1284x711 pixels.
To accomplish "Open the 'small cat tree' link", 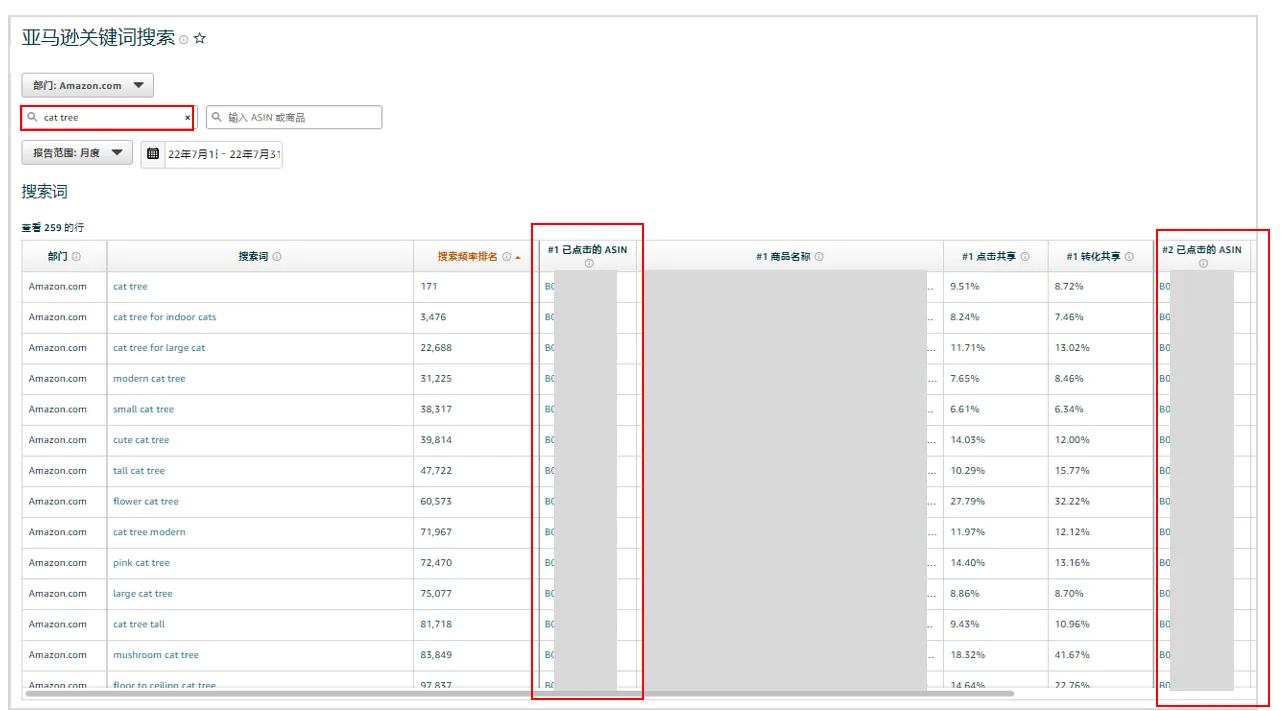I will [143, 409].
